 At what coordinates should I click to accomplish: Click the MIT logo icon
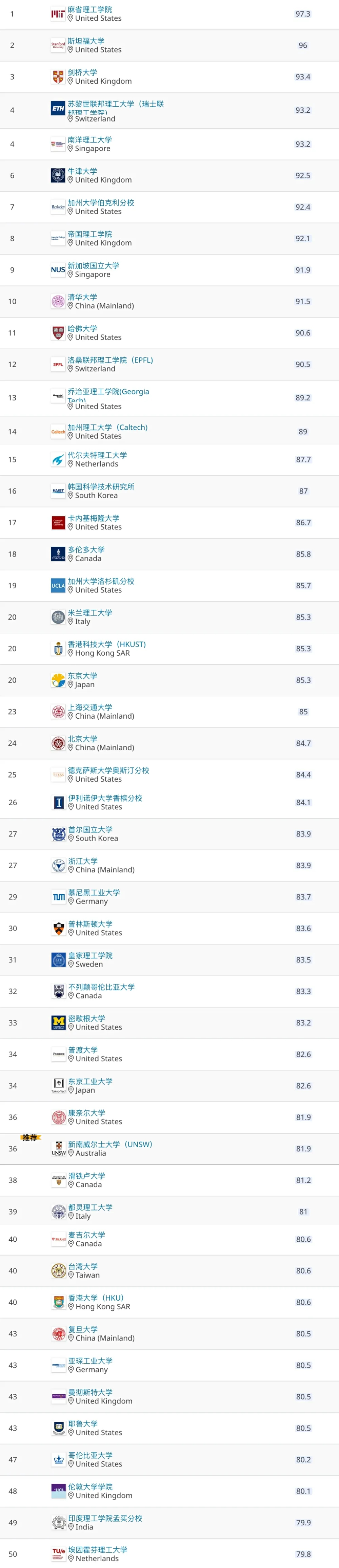58,14
